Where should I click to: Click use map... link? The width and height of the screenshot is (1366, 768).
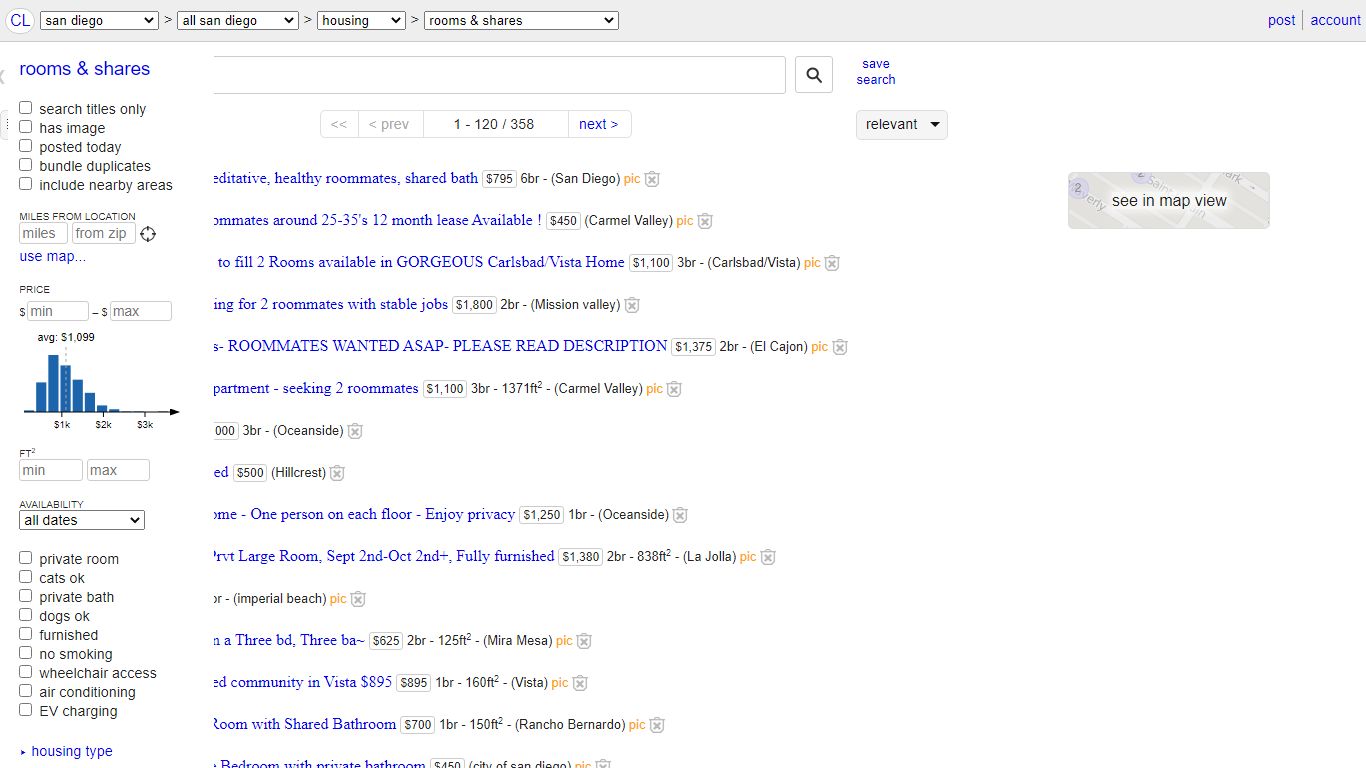(x=53, y=256)
